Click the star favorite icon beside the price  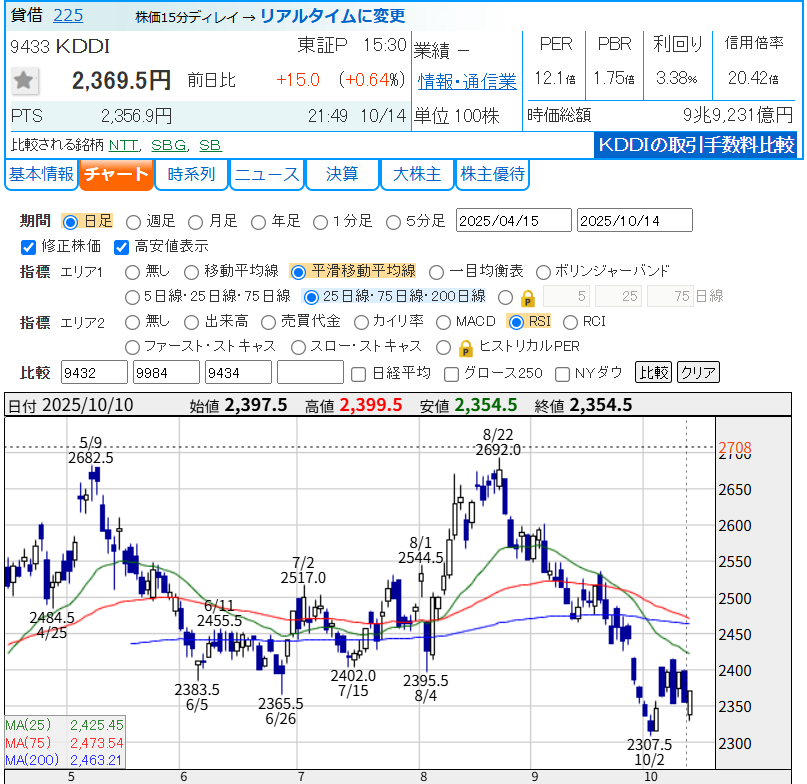pyautogui.click(x=25, y=80)
